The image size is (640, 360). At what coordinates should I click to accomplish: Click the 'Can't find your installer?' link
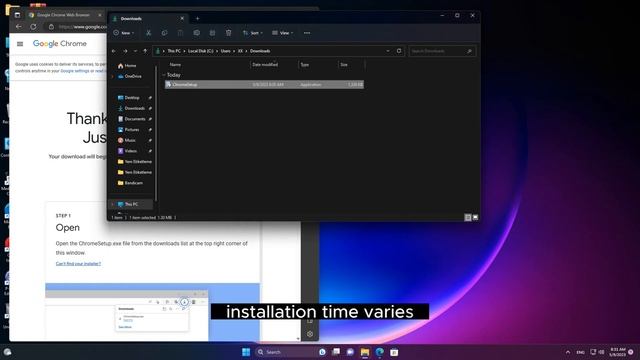[x=78, y=264]
